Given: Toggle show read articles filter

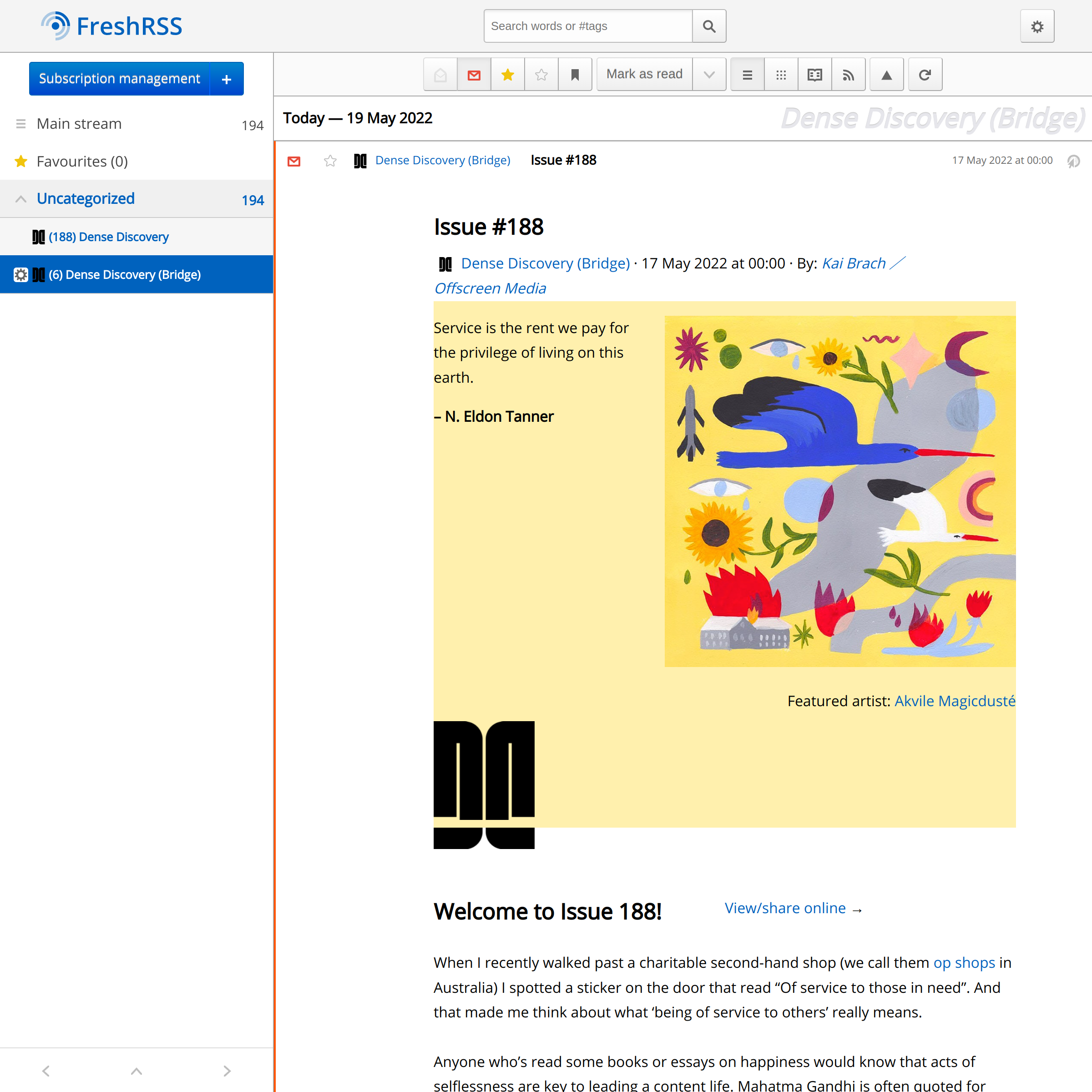Looking at the screenshot, I should pos(440,74).
